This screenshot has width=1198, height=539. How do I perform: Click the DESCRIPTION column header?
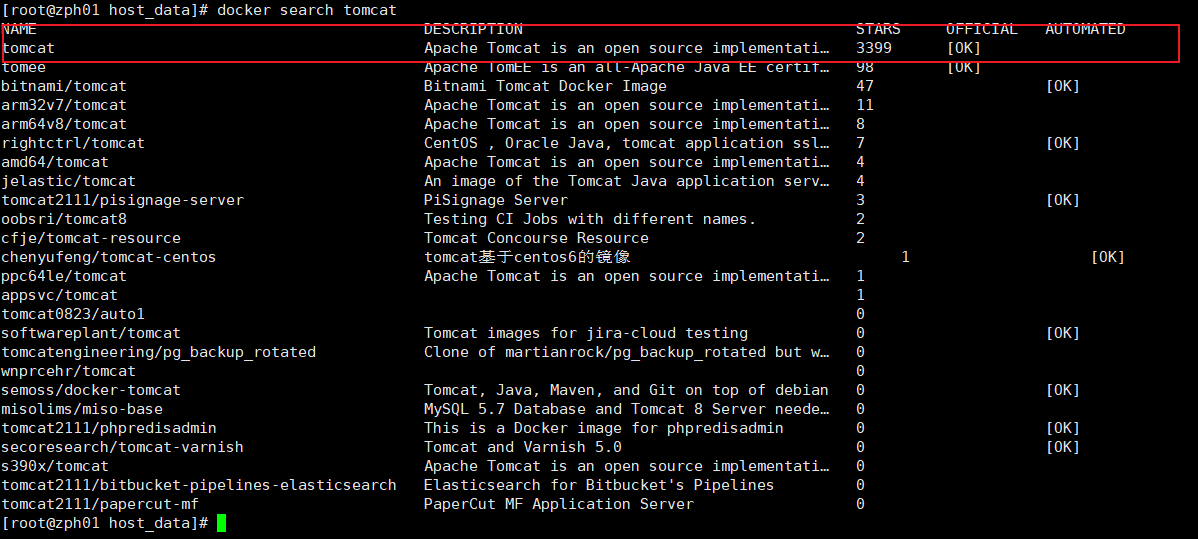point(474,30)
